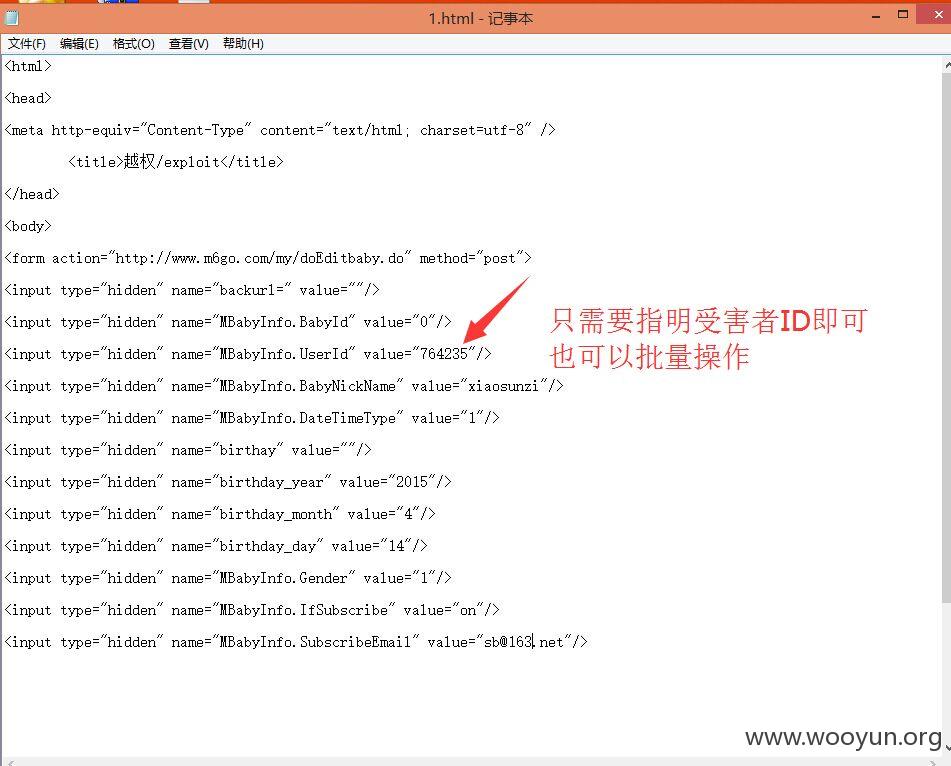951x766 pixels.
Task: Click the <html> opening tag line
Action: [28, 66]
